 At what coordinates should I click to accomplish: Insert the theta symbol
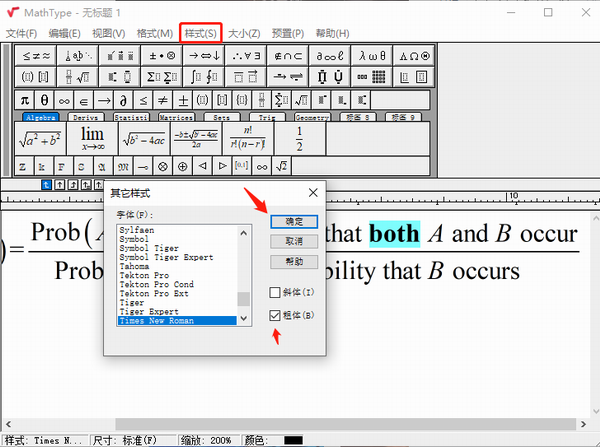coord(44,101)
